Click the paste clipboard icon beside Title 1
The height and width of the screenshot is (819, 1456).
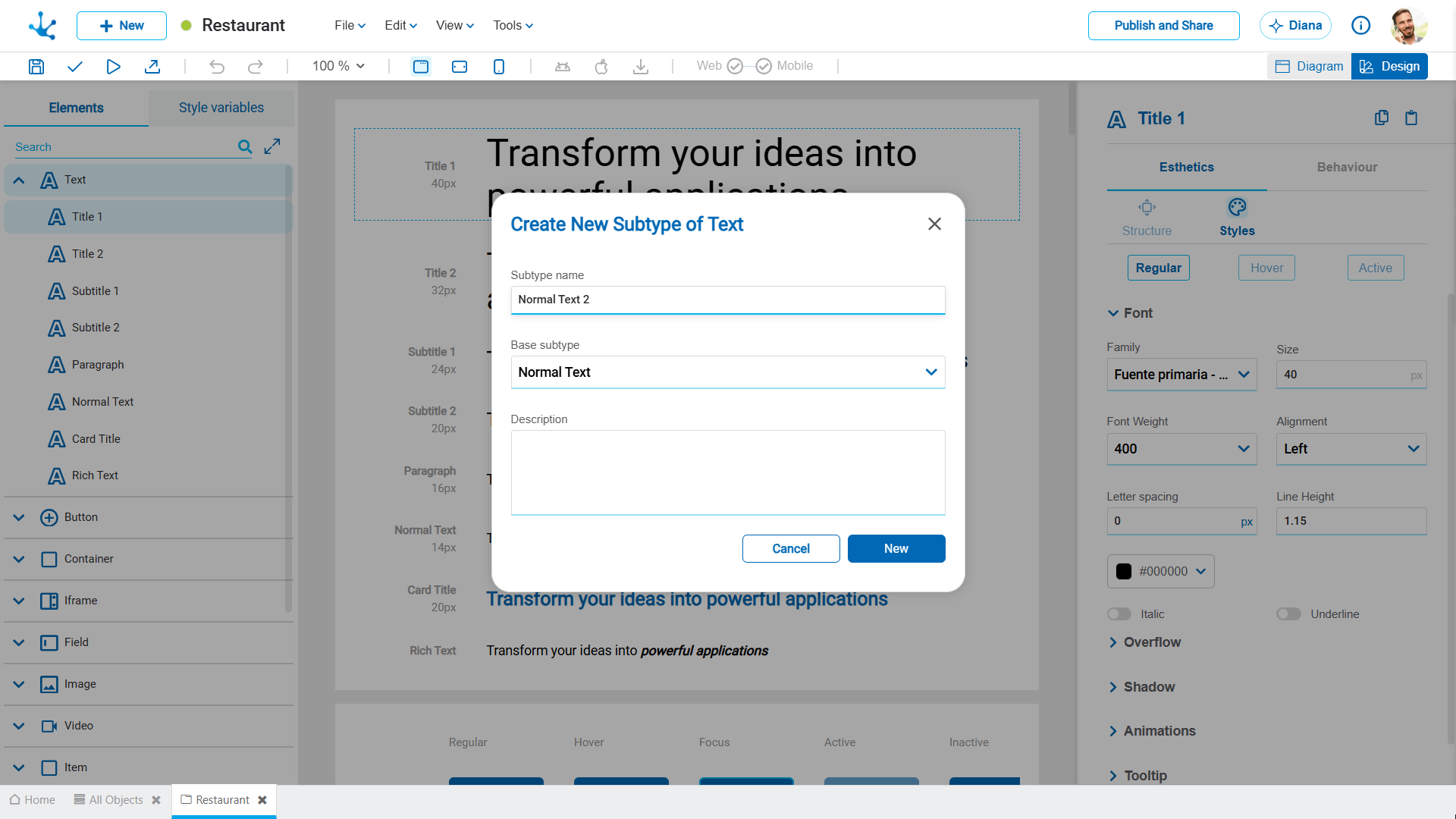pos(1411,118)
